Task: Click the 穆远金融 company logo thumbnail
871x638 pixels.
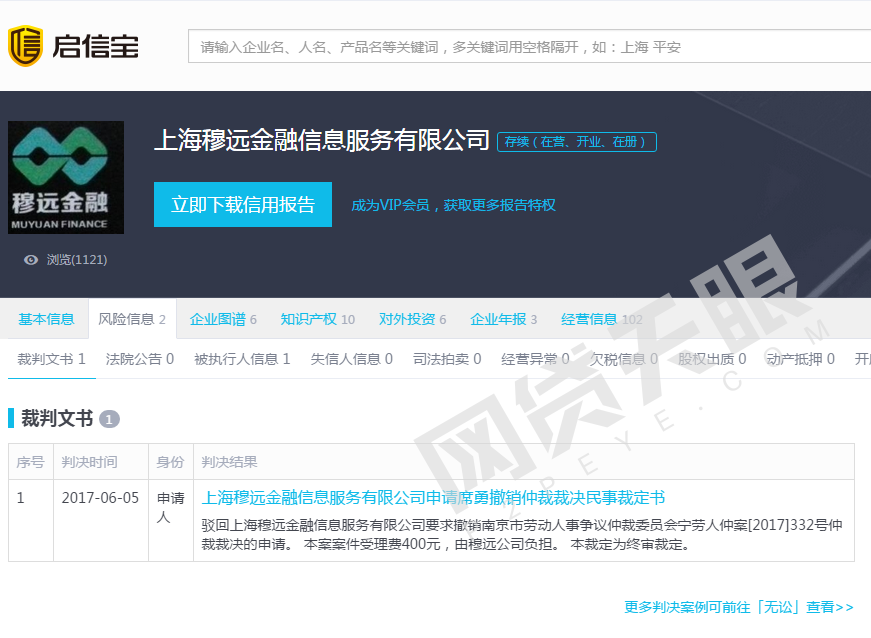Action: point(66,177)
